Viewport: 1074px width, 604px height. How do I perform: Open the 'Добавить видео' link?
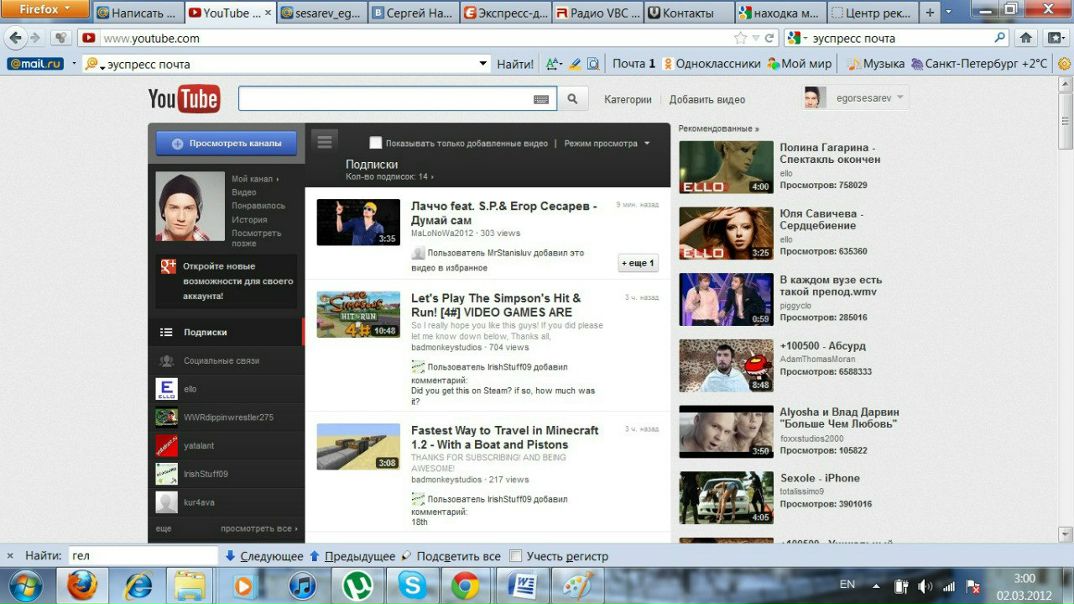[x=707, y=99]
